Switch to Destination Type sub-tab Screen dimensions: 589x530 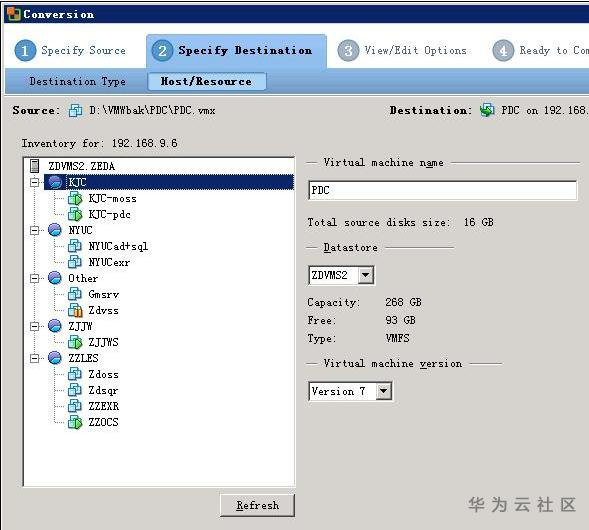(x=78, y=81)
